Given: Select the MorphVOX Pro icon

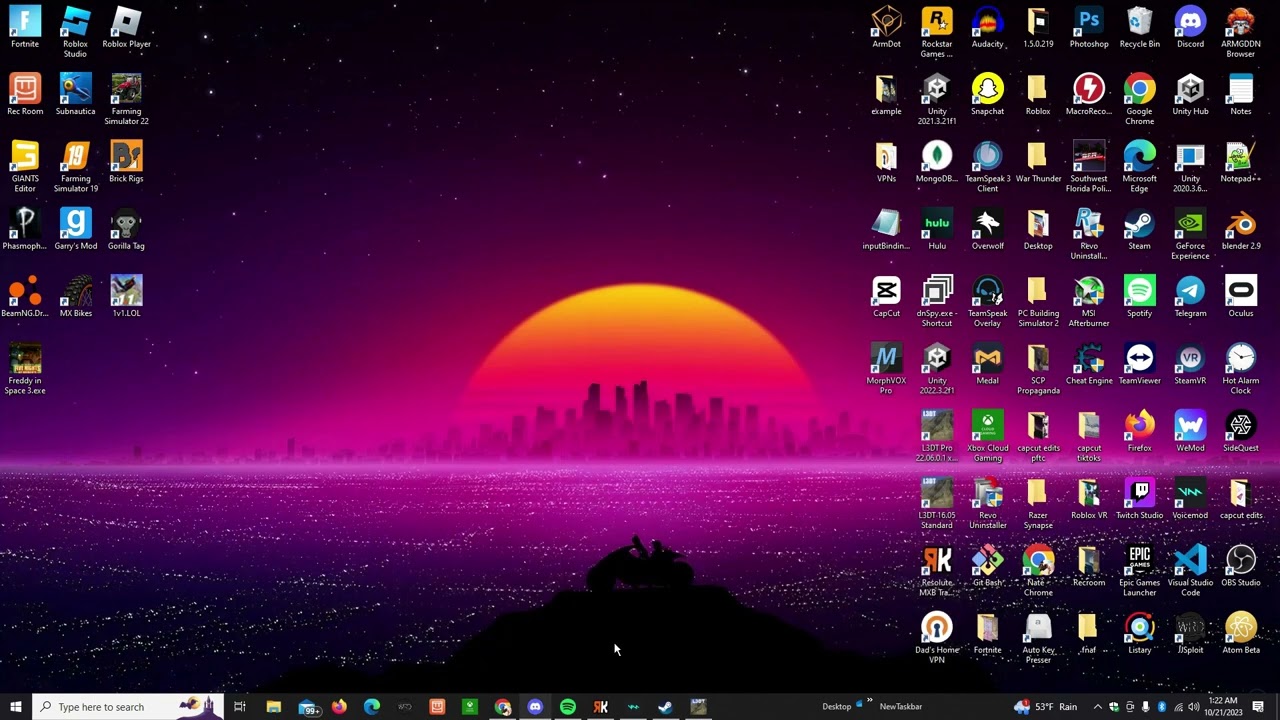Looking at the screenshot, I should click(886, 369).
